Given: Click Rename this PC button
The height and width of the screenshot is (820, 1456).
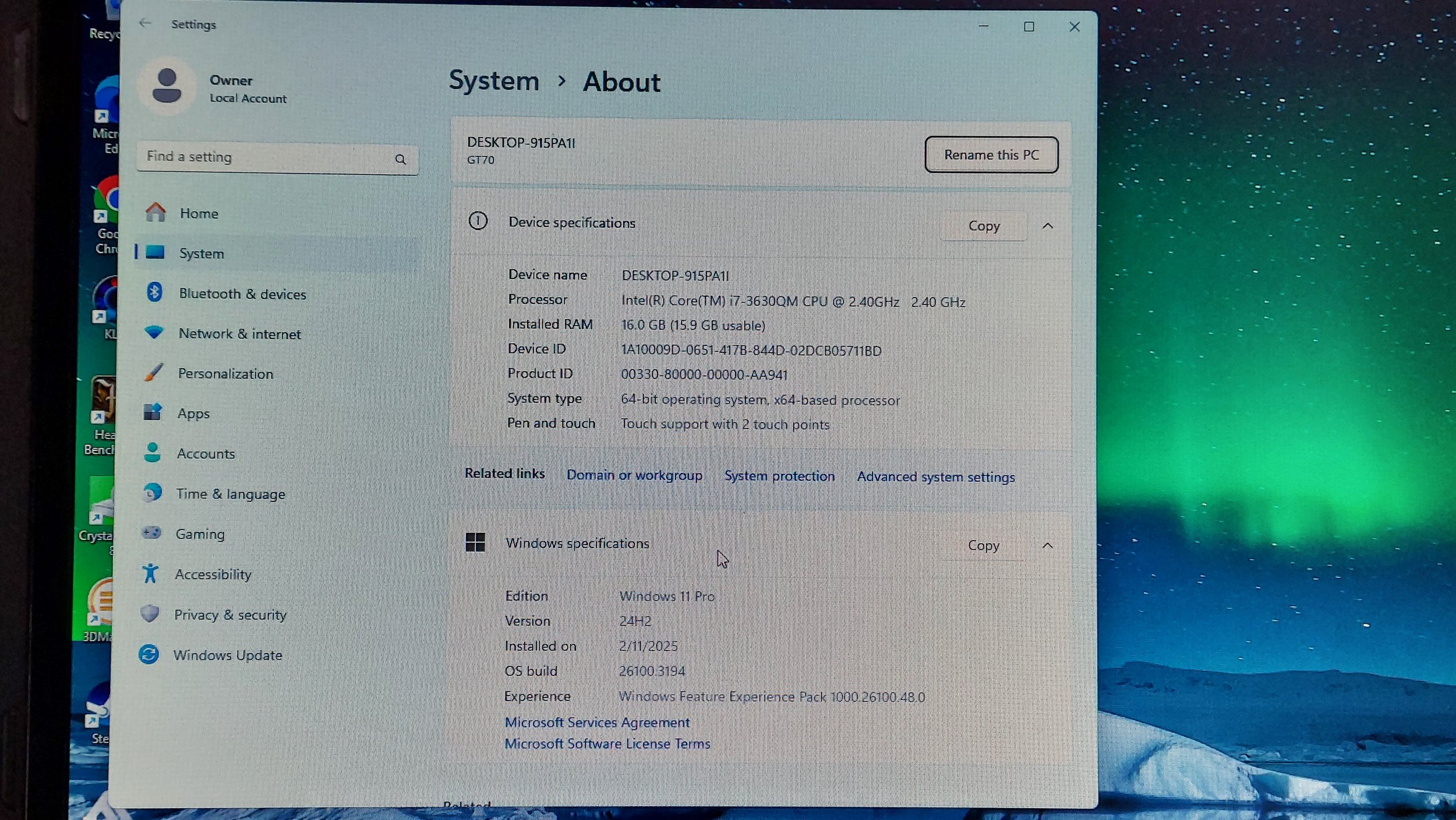Looking at the screenshot, I should (991, 155).
